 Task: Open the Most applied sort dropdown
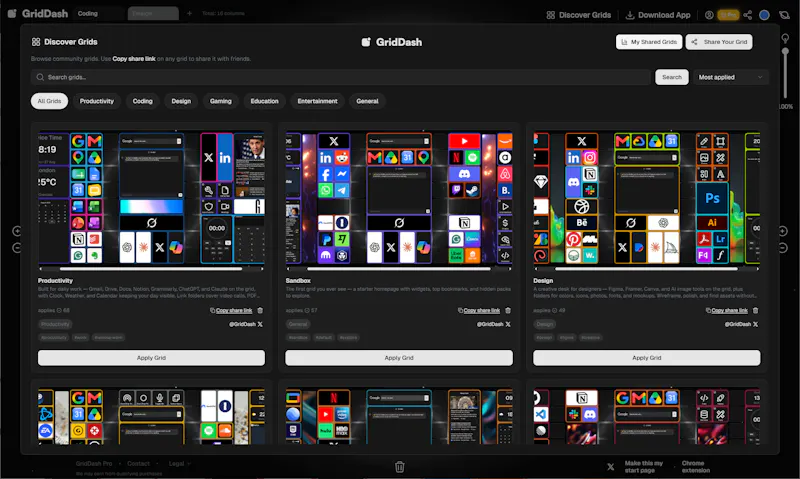point(730,77)
